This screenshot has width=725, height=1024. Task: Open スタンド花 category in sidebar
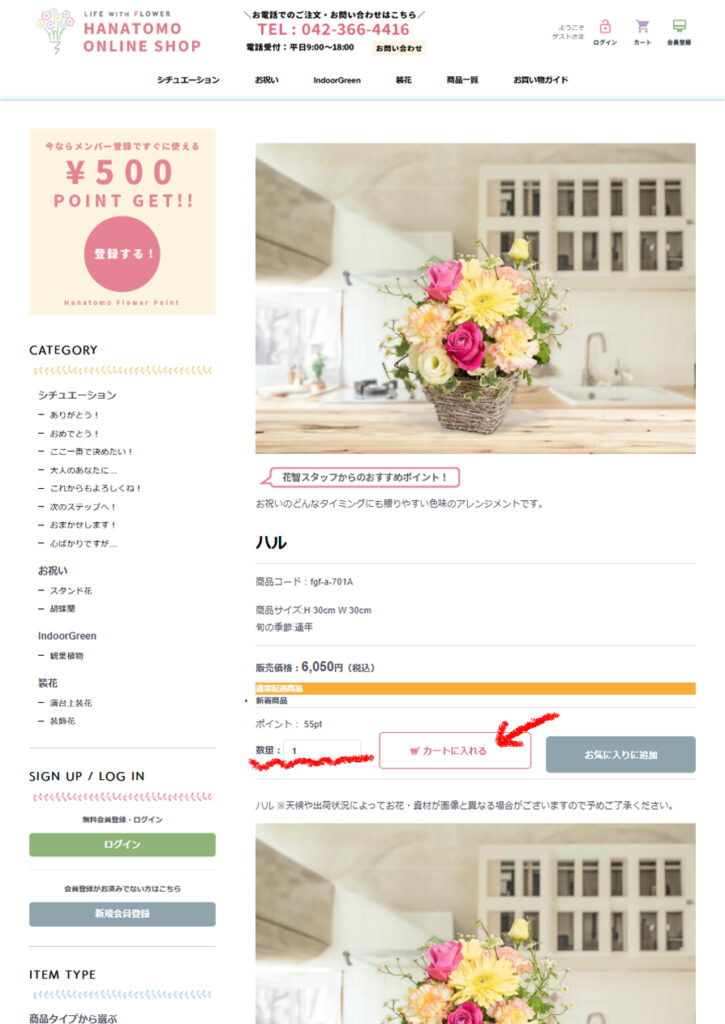(x=71, y=590)
